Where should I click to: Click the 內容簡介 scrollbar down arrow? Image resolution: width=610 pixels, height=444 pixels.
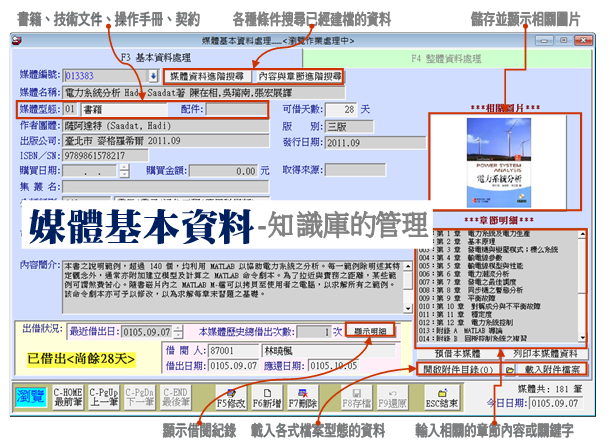[x=408, y=308]
